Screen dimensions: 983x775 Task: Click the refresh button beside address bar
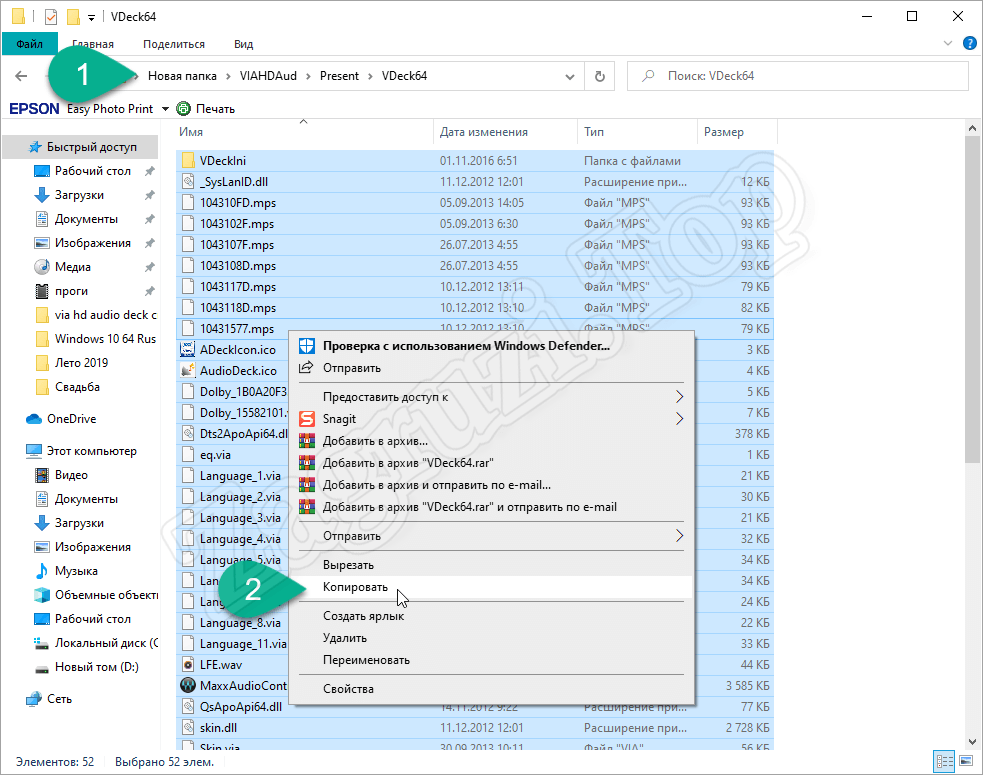click(x=599, y=76)
